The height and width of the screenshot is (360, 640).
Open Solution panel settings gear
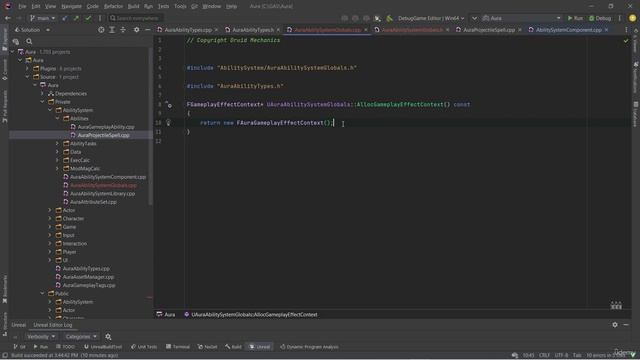pos(136,30)
